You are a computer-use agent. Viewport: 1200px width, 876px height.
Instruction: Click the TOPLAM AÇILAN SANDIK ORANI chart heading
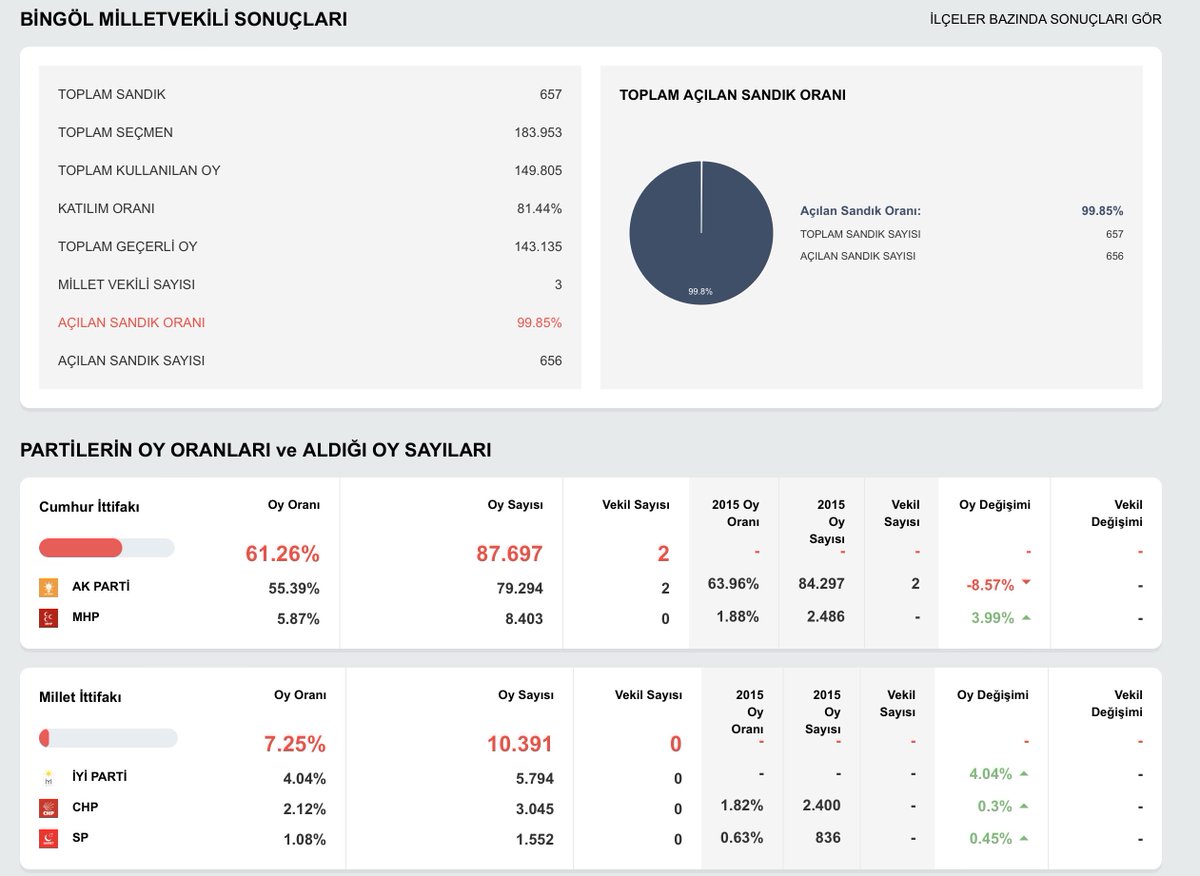point(733,95)
